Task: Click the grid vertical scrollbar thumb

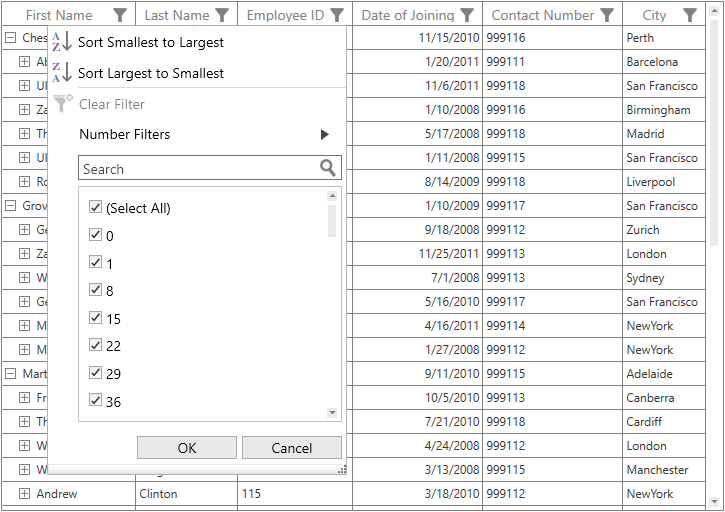Action: 714,132
